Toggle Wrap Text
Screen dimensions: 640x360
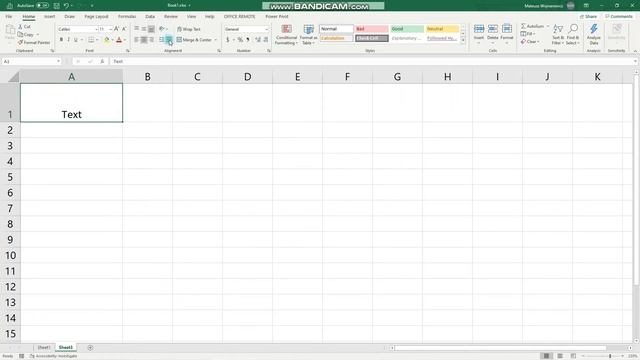188,29
